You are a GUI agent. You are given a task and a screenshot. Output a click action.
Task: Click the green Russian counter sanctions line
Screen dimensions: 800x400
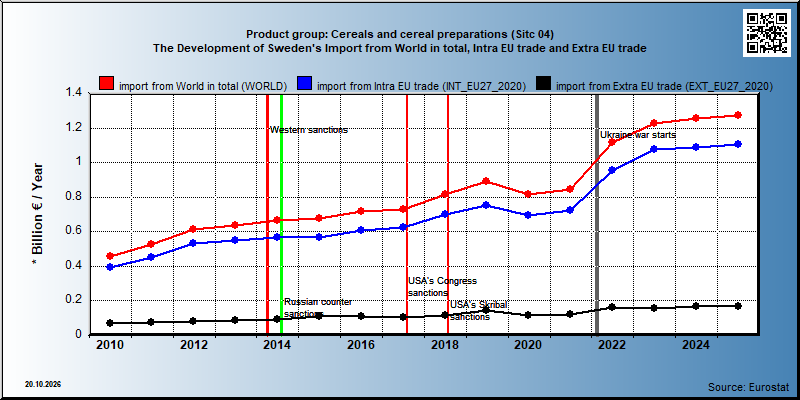(x=281, y=214)
